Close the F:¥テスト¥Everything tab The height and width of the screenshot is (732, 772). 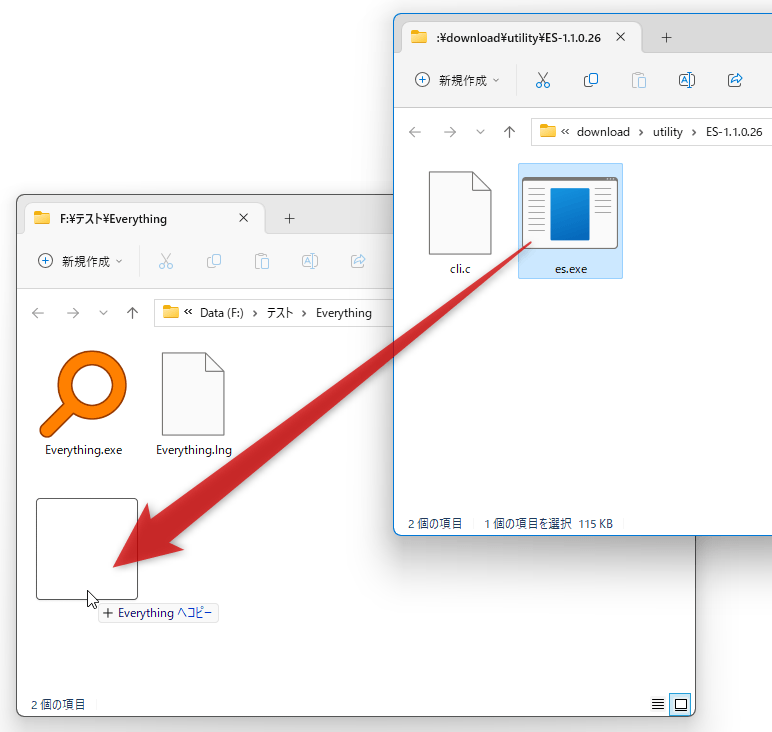pos(243,218)
